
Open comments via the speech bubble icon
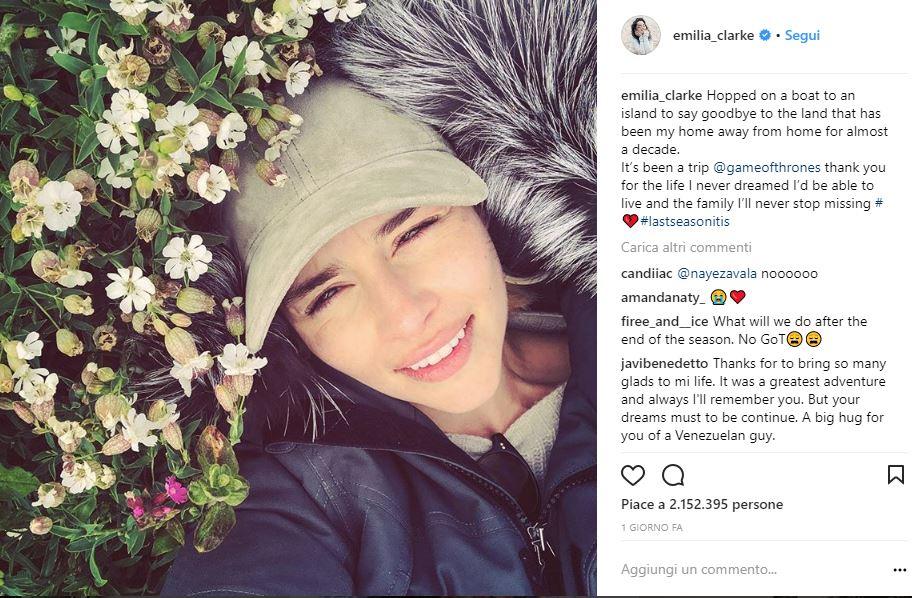point(673,475)
